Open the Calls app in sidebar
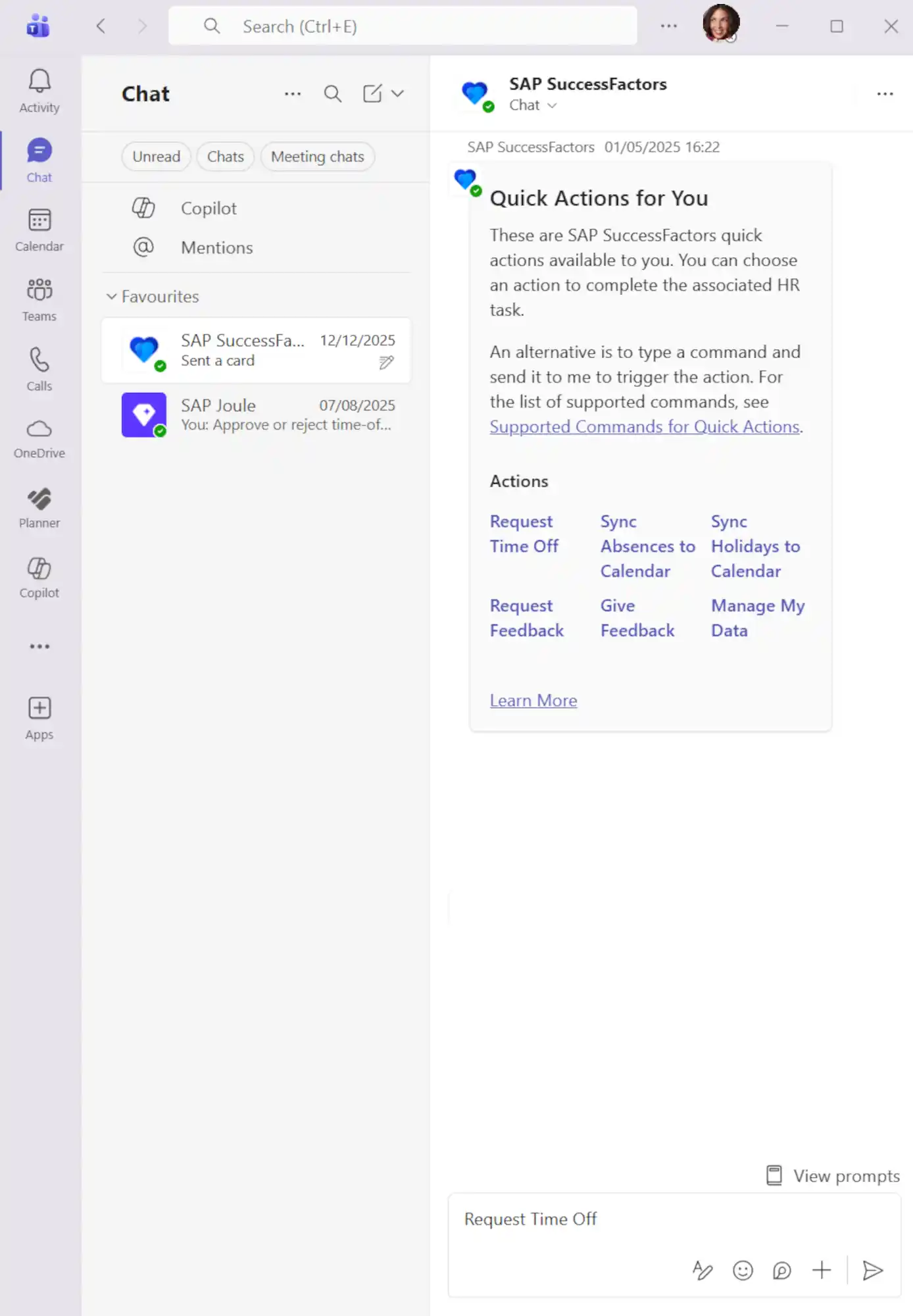Screen dimensions: 913x1316 tap(39, 370)
